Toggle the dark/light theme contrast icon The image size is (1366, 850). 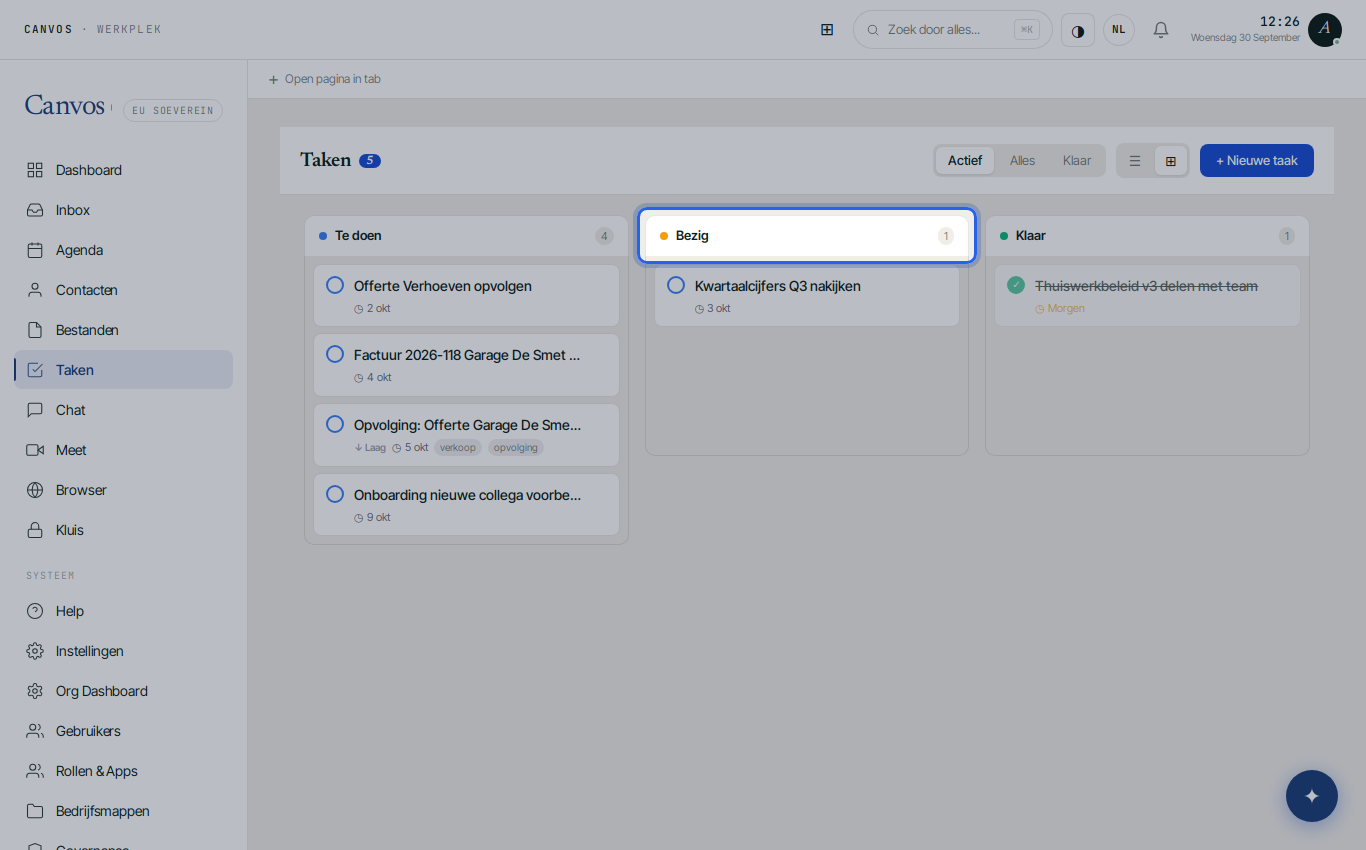click(x=1078, y=30)
